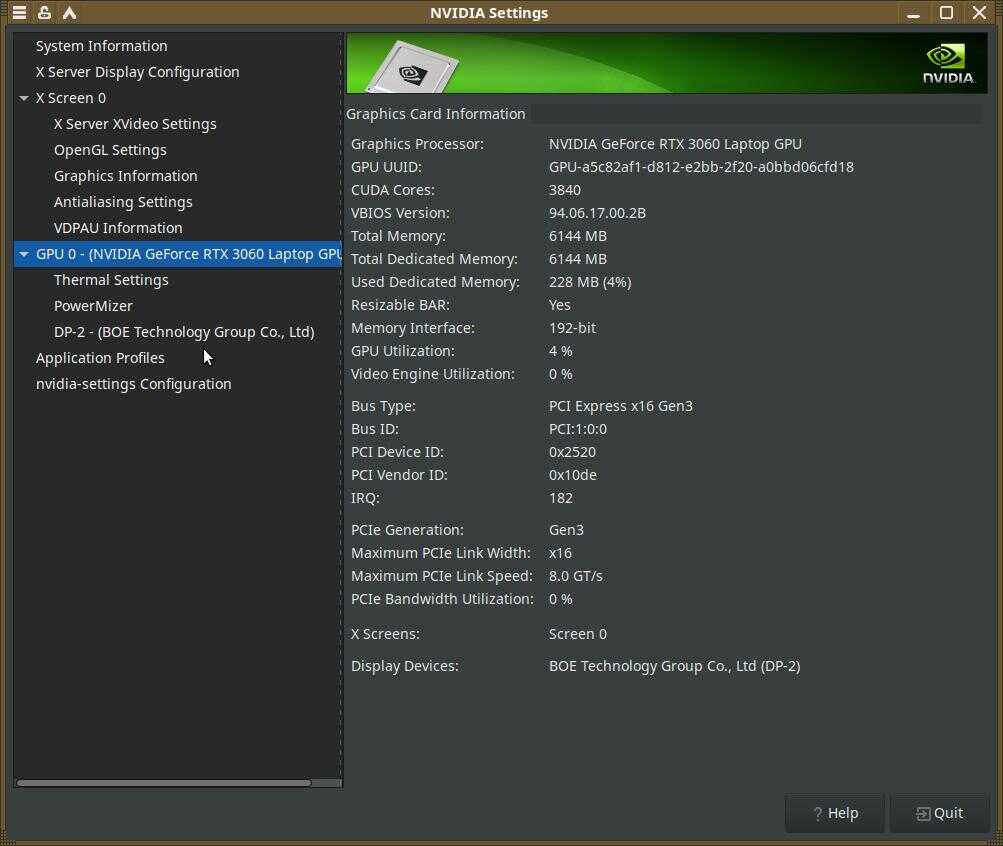Click Maximum PCIe Link Width x16
The height and width of the screenshot is (846, 1003).
click(560, 554)
